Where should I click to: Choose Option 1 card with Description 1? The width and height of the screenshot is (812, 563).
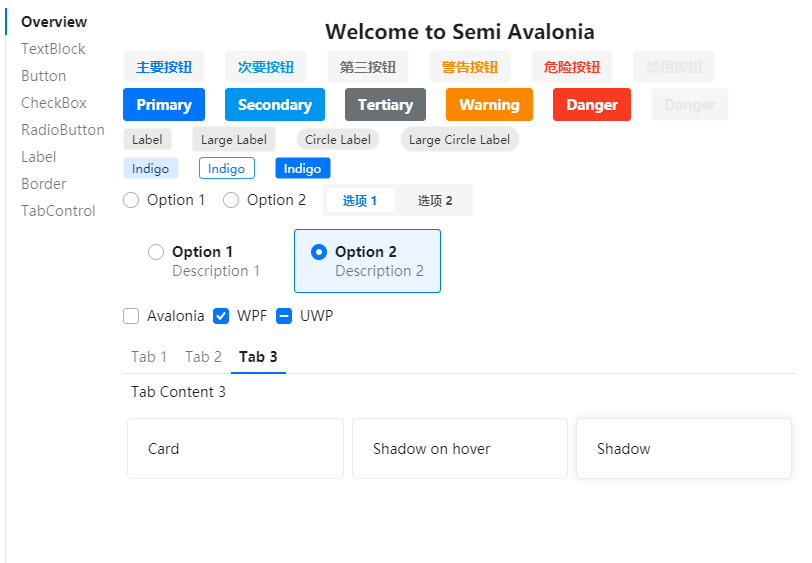[204, 261]
